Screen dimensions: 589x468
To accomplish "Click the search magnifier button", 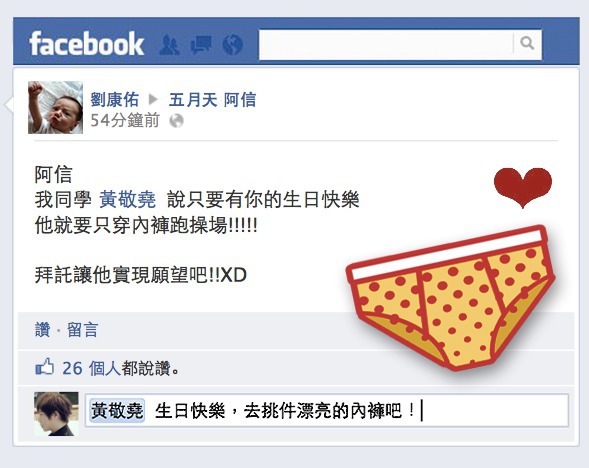I will pyautogui.click(x=527, y=44).
